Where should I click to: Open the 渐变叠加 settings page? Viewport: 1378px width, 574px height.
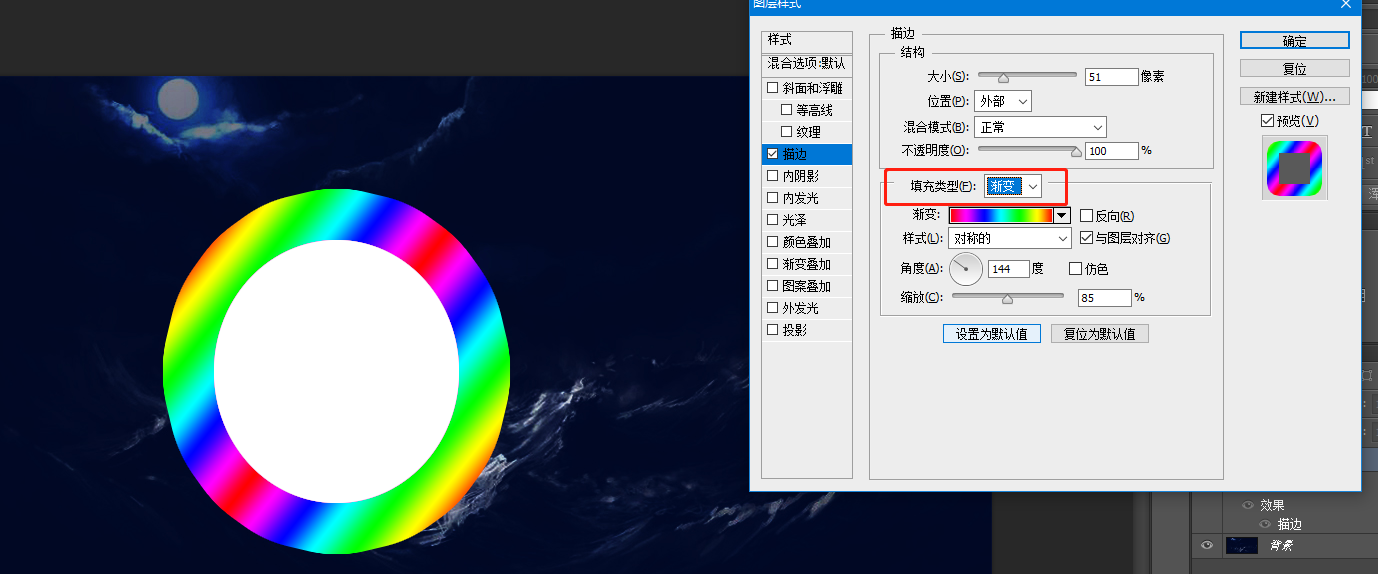click(807, 264)
